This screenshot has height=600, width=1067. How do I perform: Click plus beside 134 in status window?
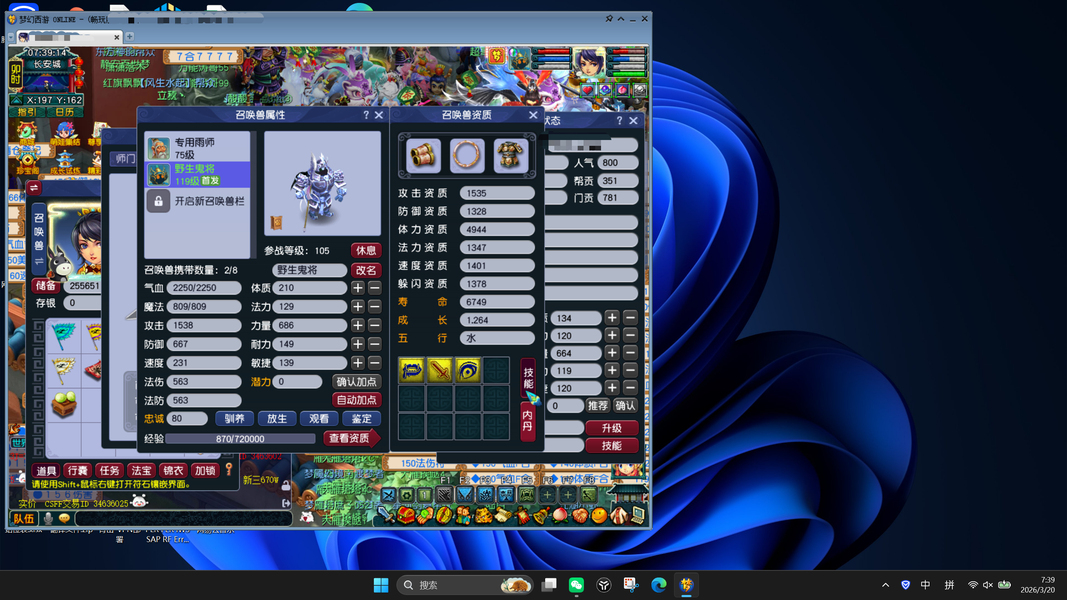tap(612, 318)
